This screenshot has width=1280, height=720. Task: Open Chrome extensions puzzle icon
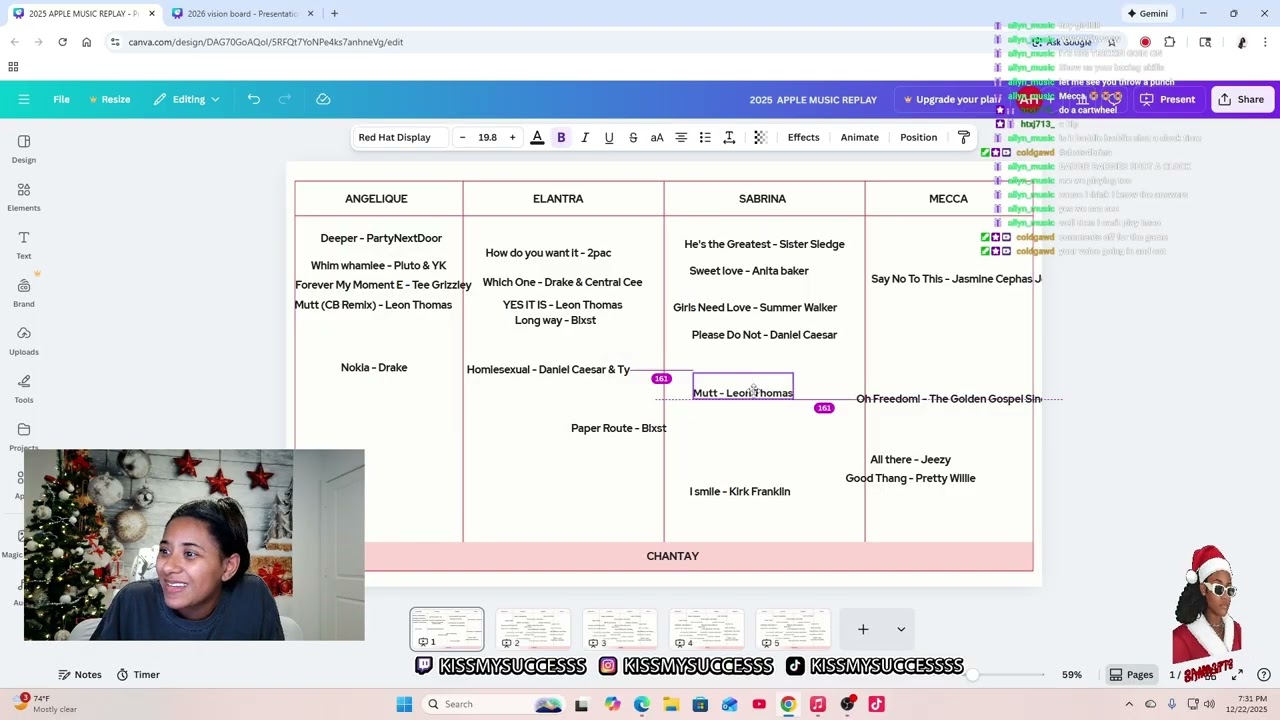coord(1170,42)
